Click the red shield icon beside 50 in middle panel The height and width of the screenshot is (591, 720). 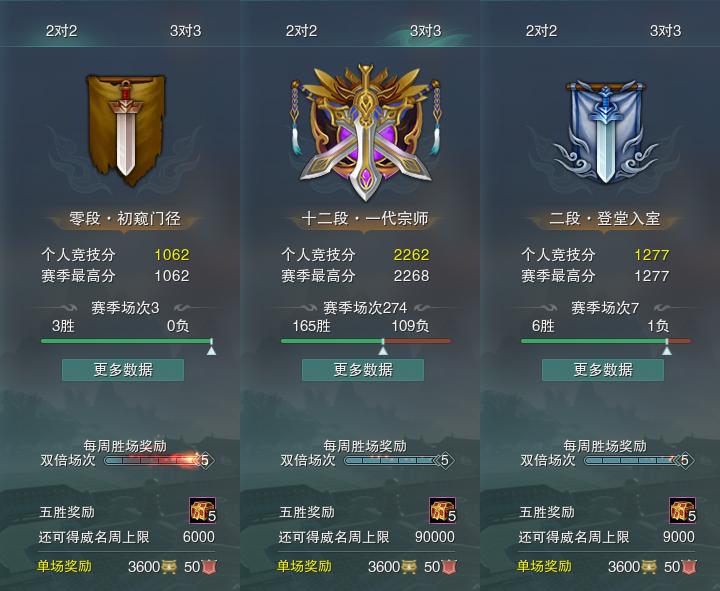point(449,567)
